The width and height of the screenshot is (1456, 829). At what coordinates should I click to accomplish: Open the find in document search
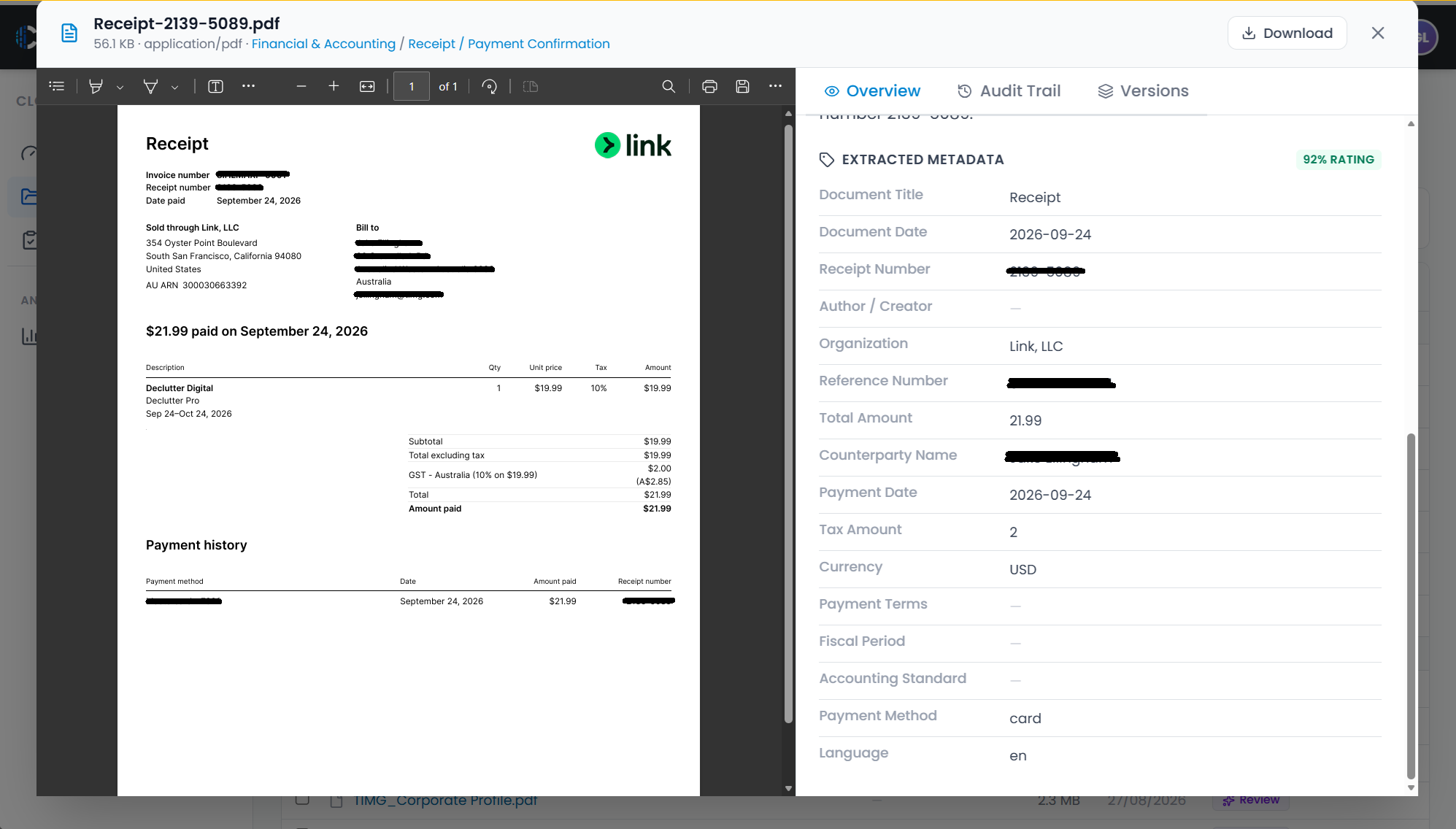[x=669, y=86]
